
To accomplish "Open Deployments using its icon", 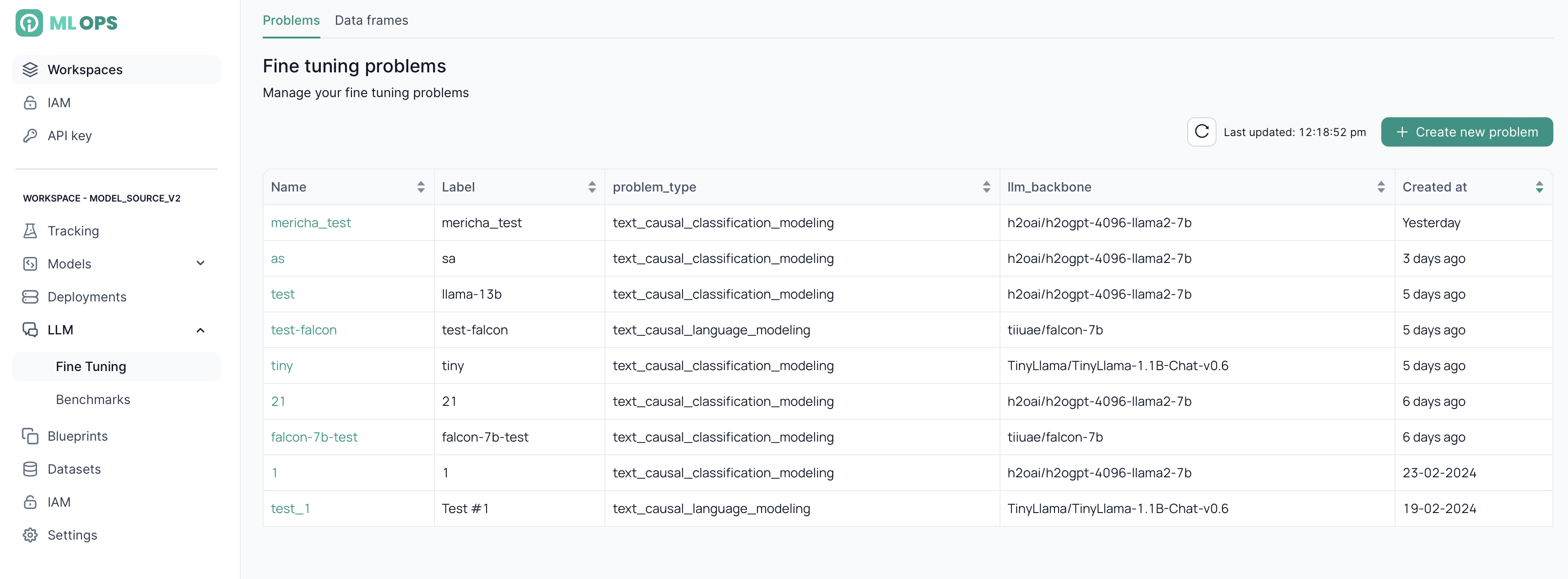I will 30,297.
